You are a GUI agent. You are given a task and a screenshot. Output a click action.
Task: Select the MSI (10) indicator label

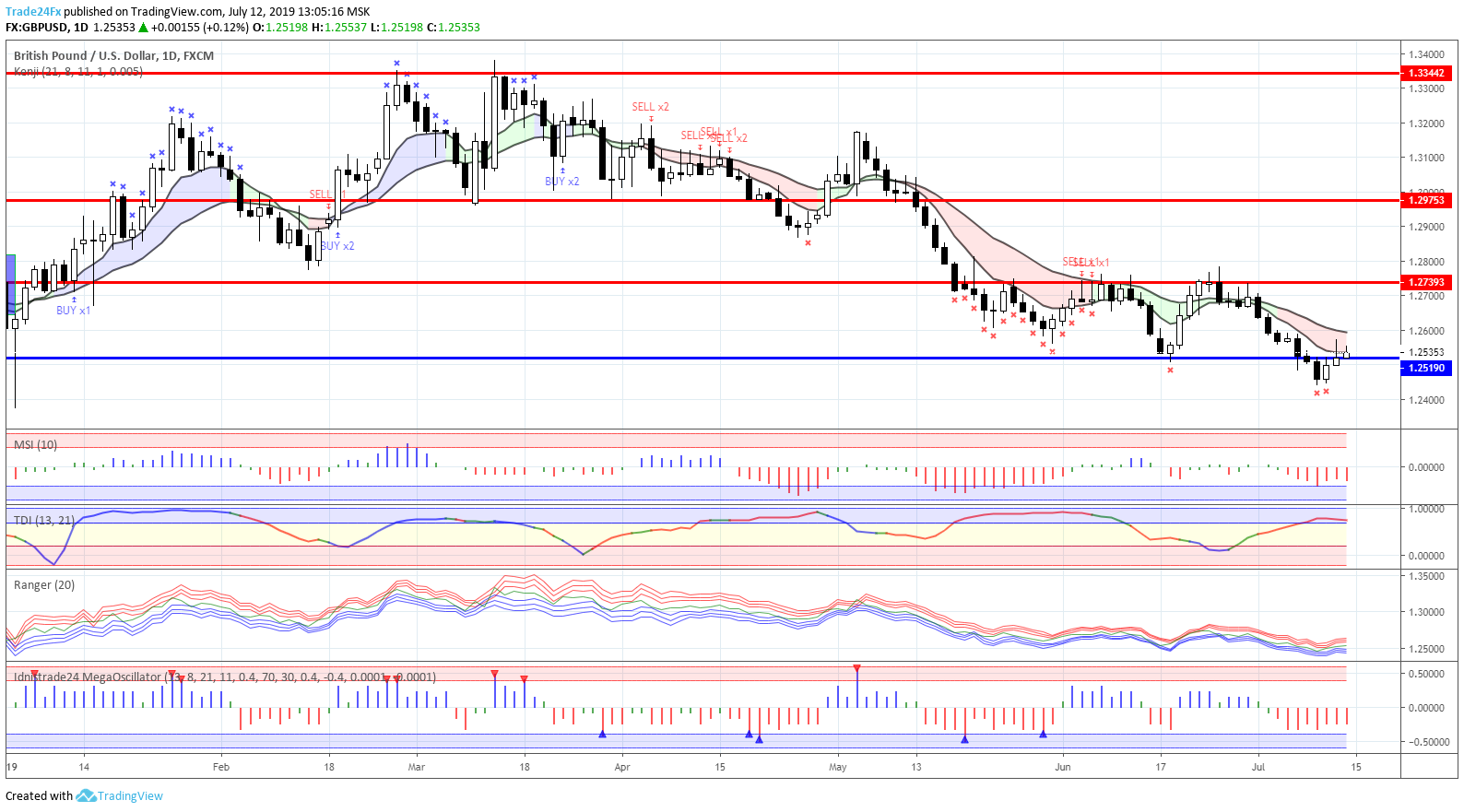coord(35,444)
